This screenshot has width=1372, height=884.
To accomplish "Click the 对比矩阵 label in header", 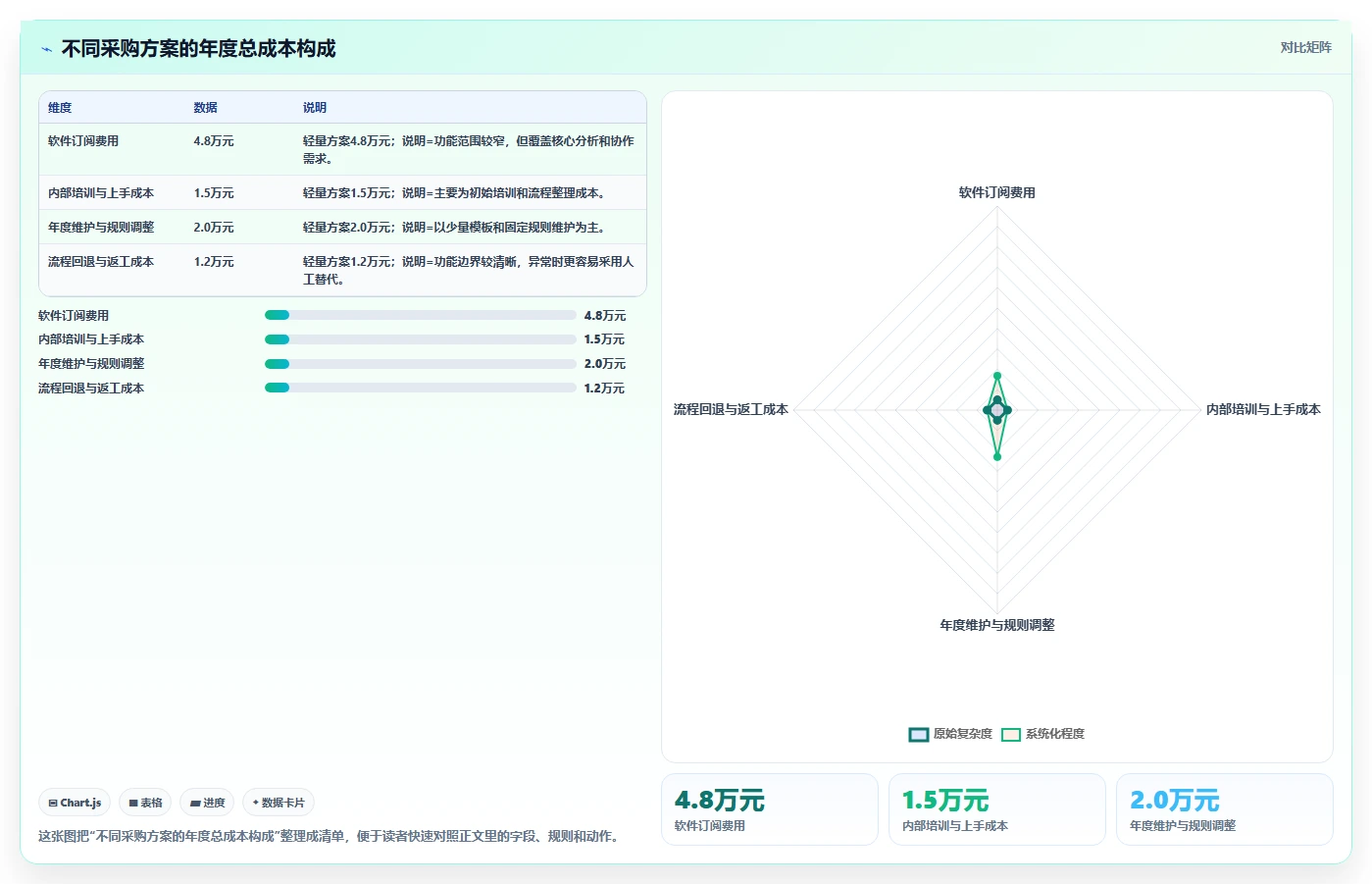I will tap(1305, 47).
